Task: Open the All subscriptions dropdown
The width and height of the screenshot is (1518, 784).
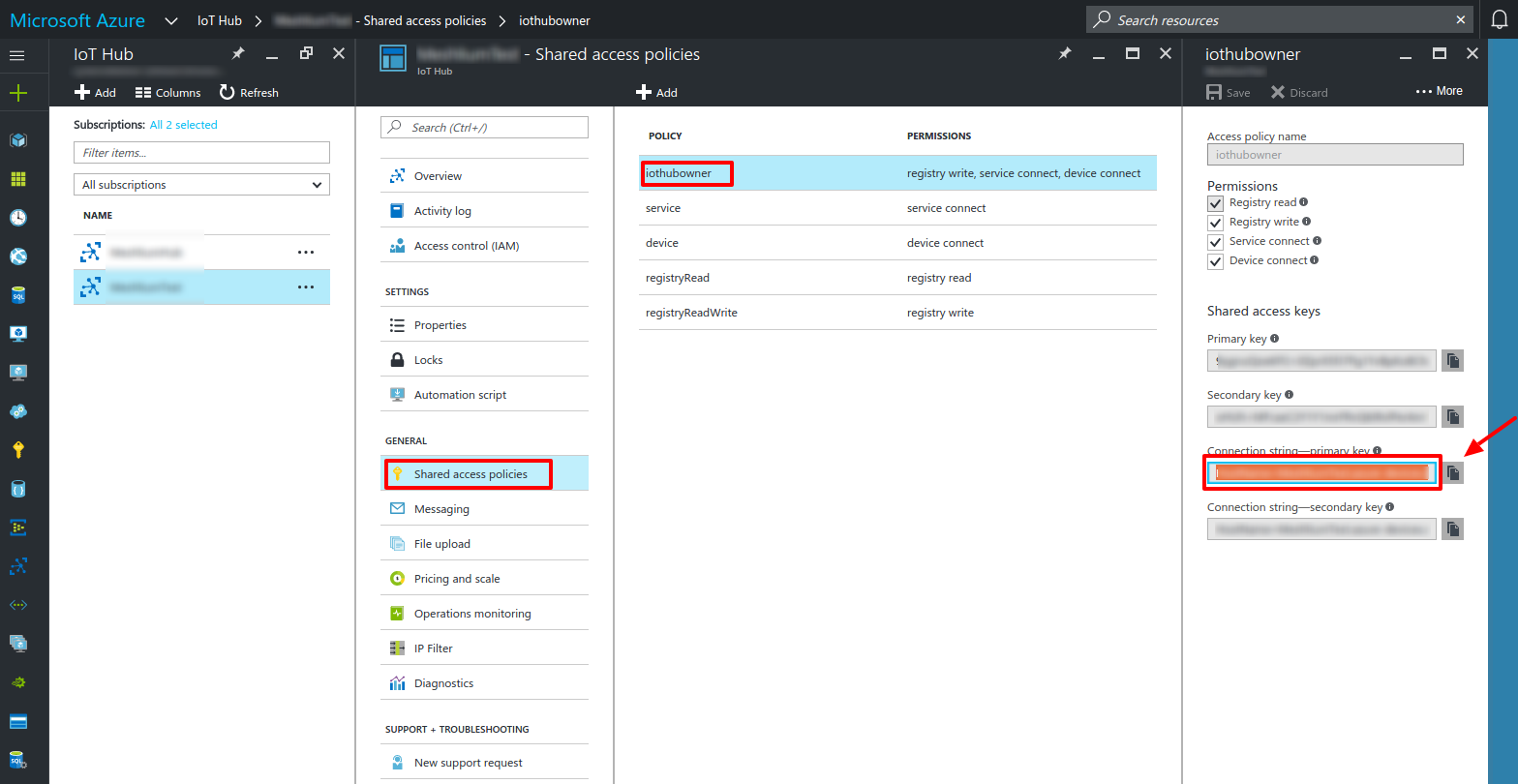Action: [x=201, y=185]
